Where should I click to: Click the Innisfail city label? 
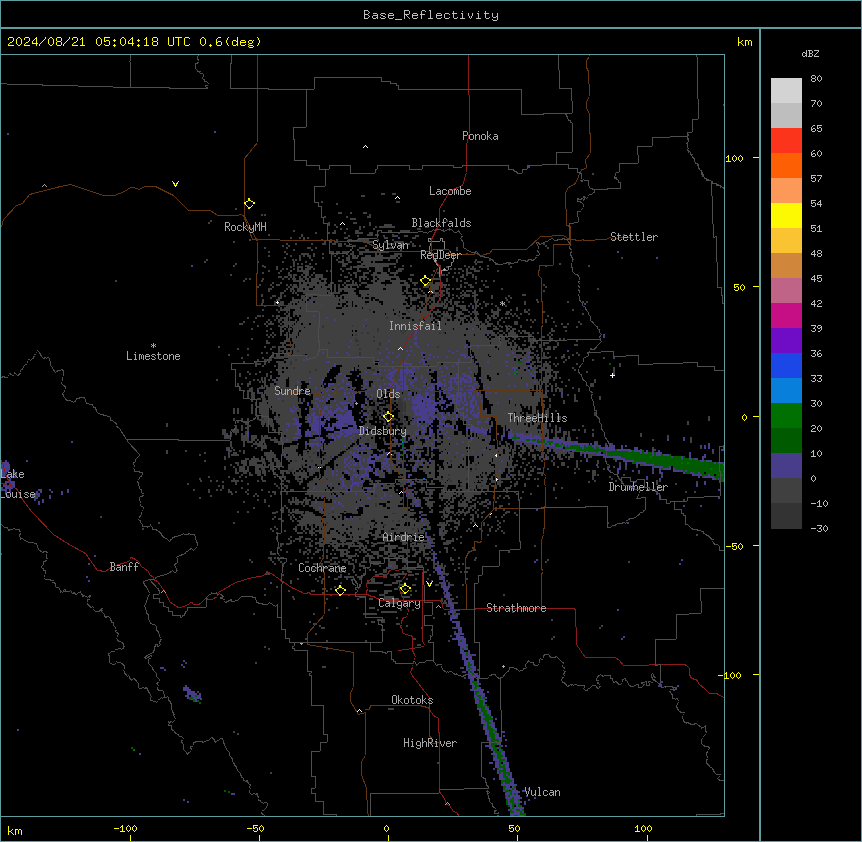tap(415, 326)
